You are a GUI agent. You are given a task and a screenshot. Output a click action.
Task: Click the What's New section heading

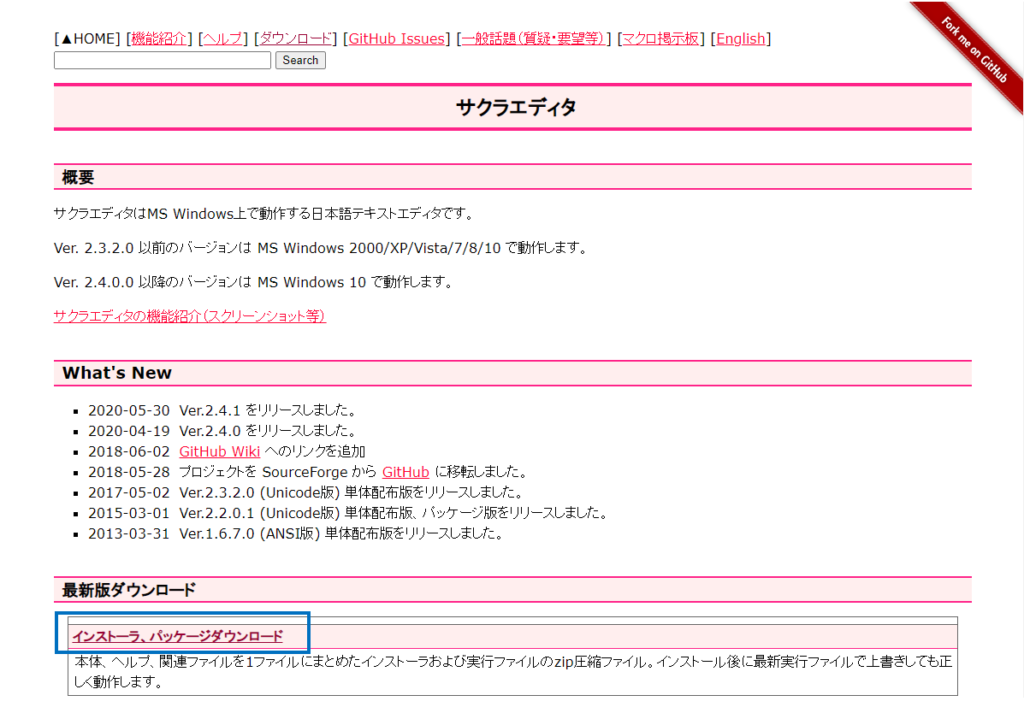pos(117,373)
